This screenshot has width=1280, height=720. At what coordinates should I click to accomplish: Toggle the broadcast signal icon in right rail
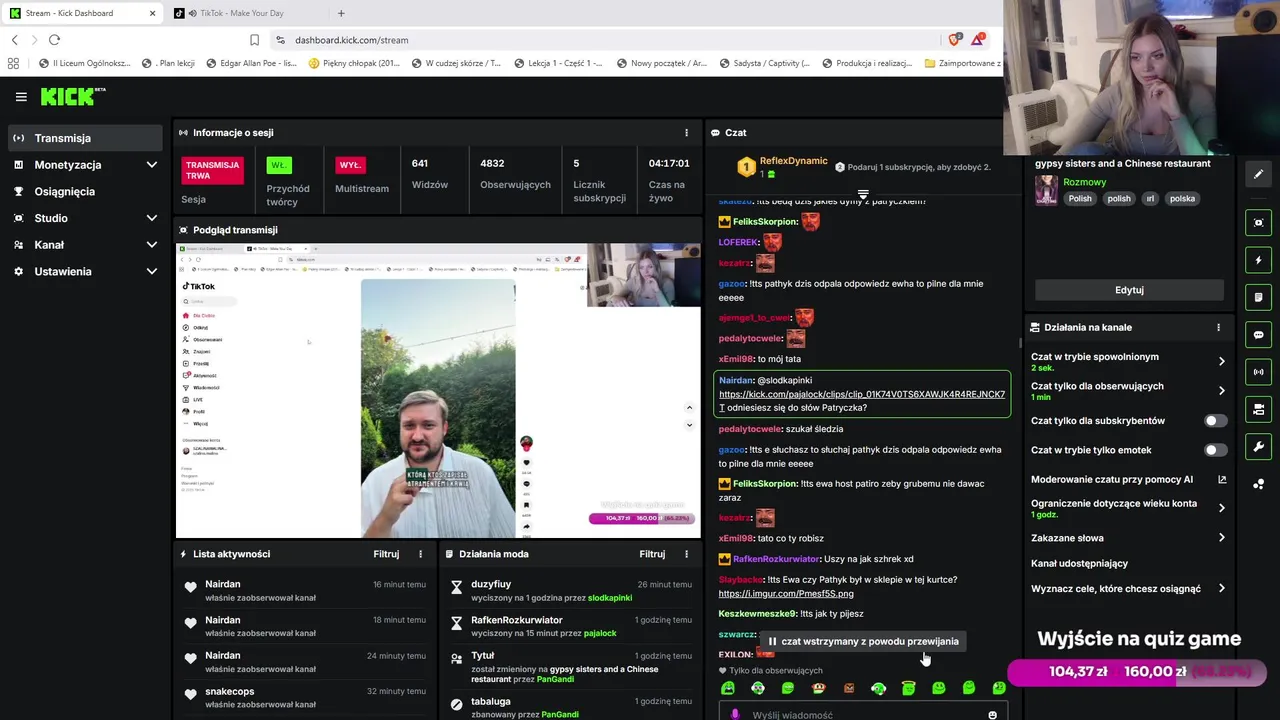point(1259,372)
